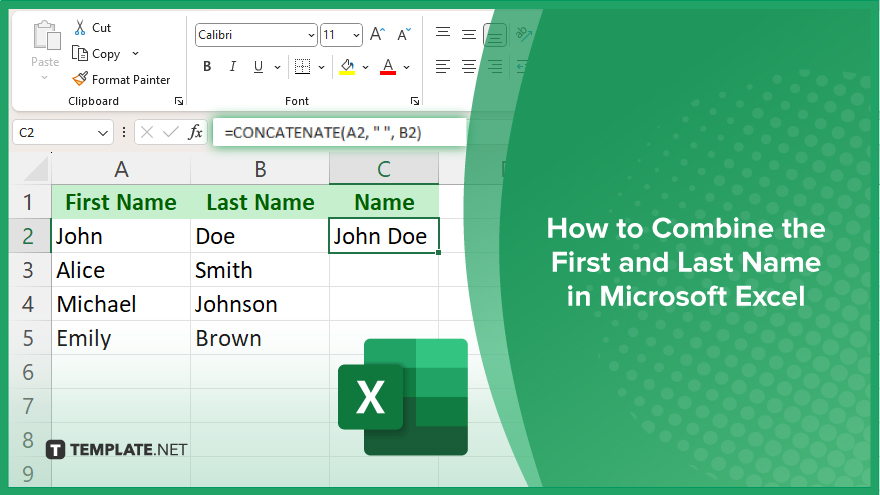
Task: Open the Calibri font name dropdown
Action: [x=311, y=35]
